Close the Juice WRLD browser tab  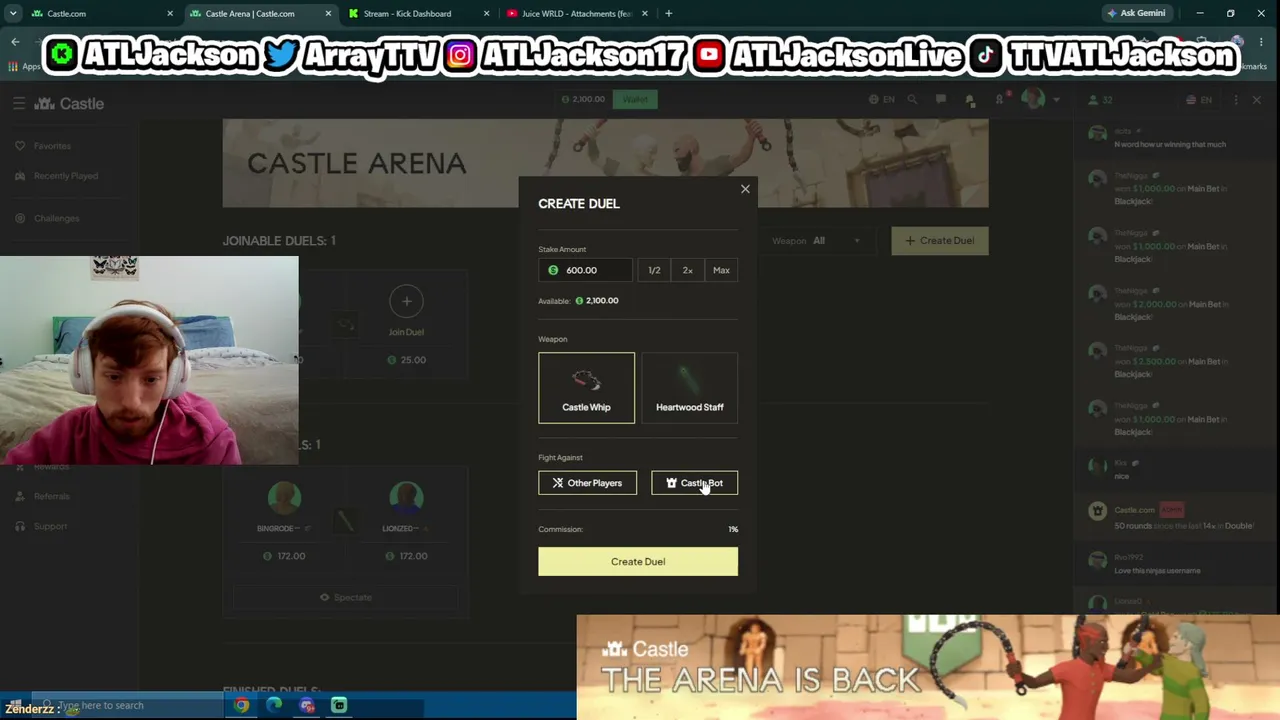click(645, 13)
